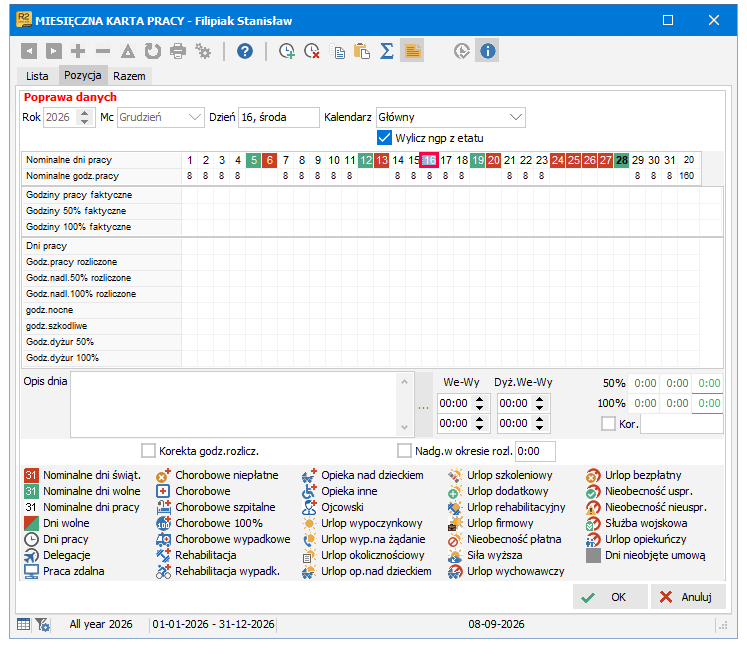This screenshot has width=747, height=657.
Task: Choose Urlop wypoczynkowy absence icon
Action: coord(309,524)
